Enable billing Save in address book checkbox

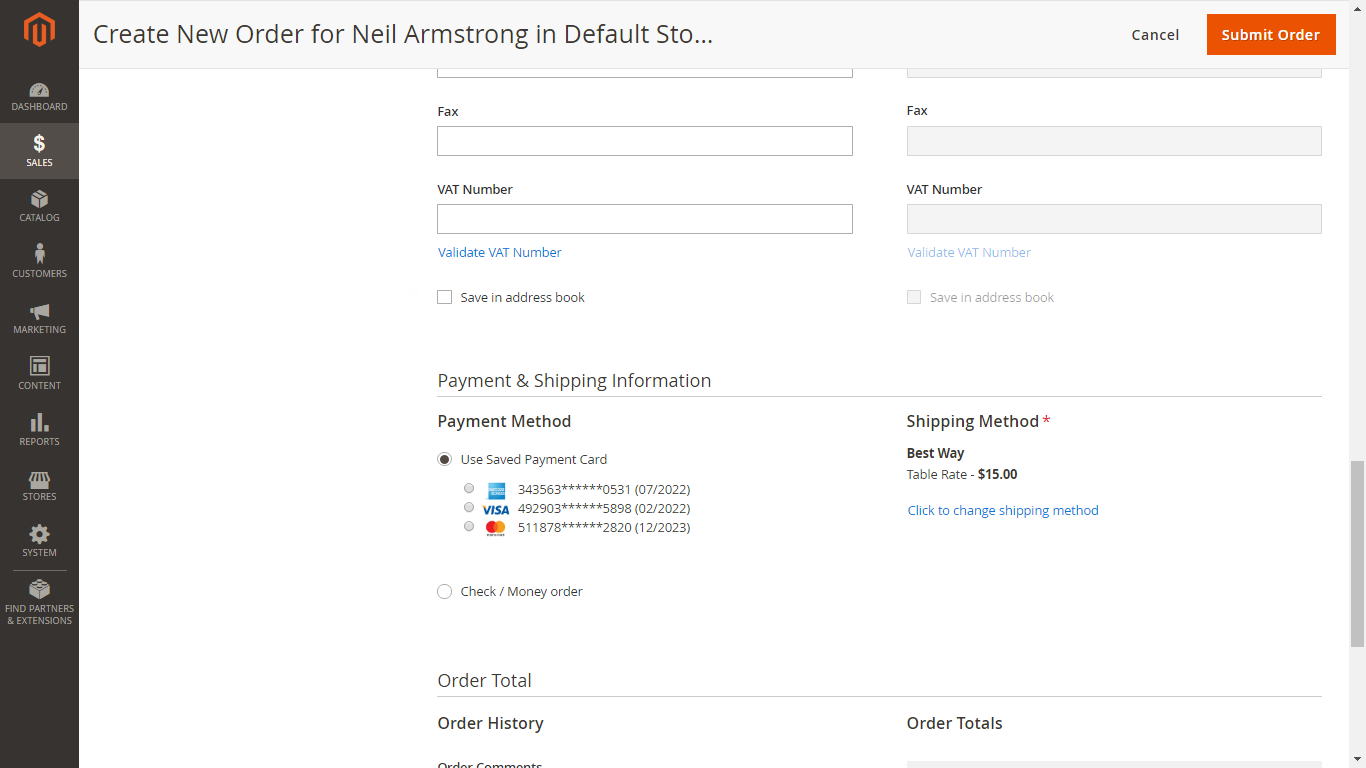coord(445,297)
